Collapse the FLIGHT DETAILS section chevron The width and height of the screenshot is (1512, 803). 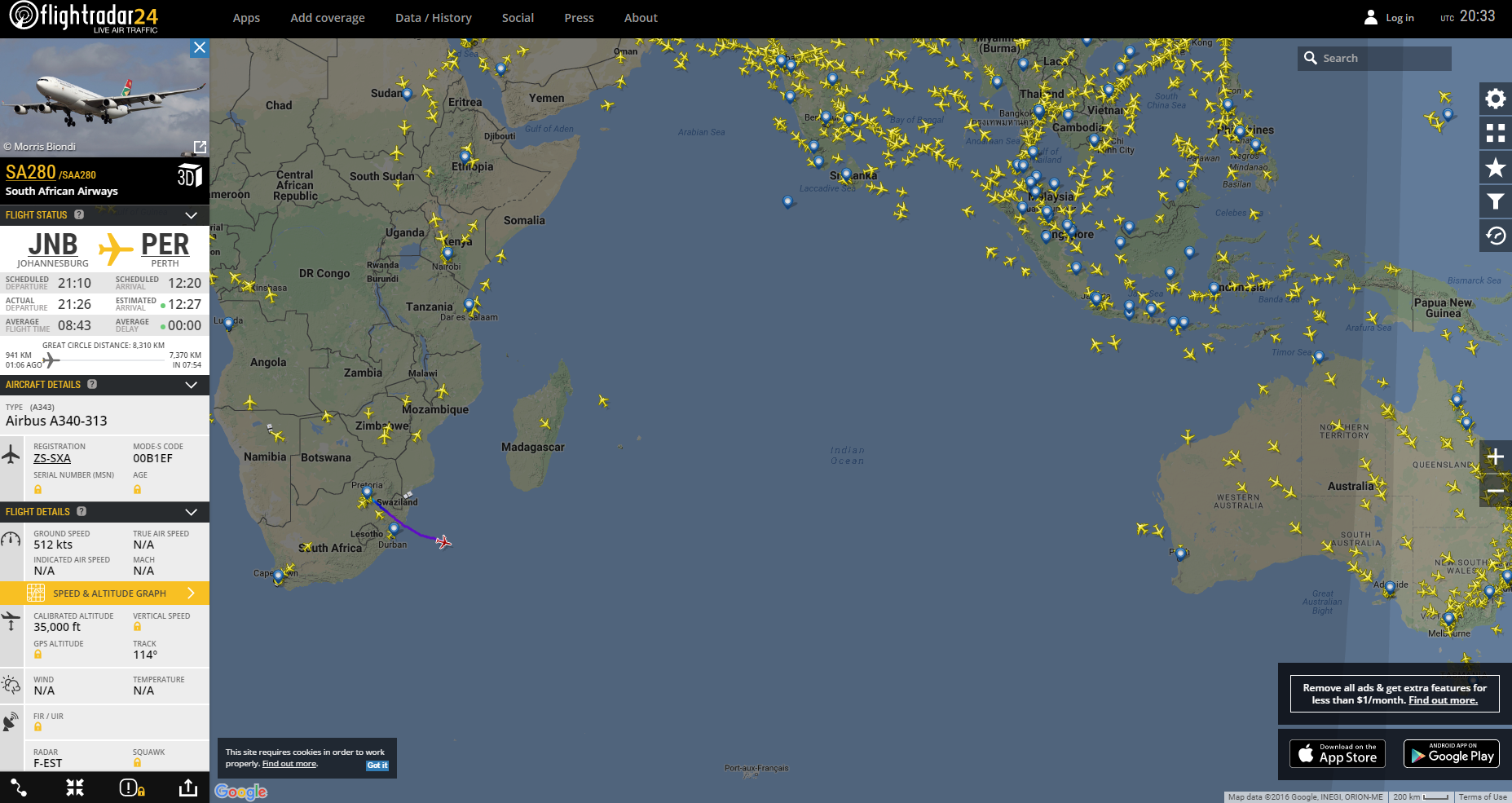(x=192, y=512)
